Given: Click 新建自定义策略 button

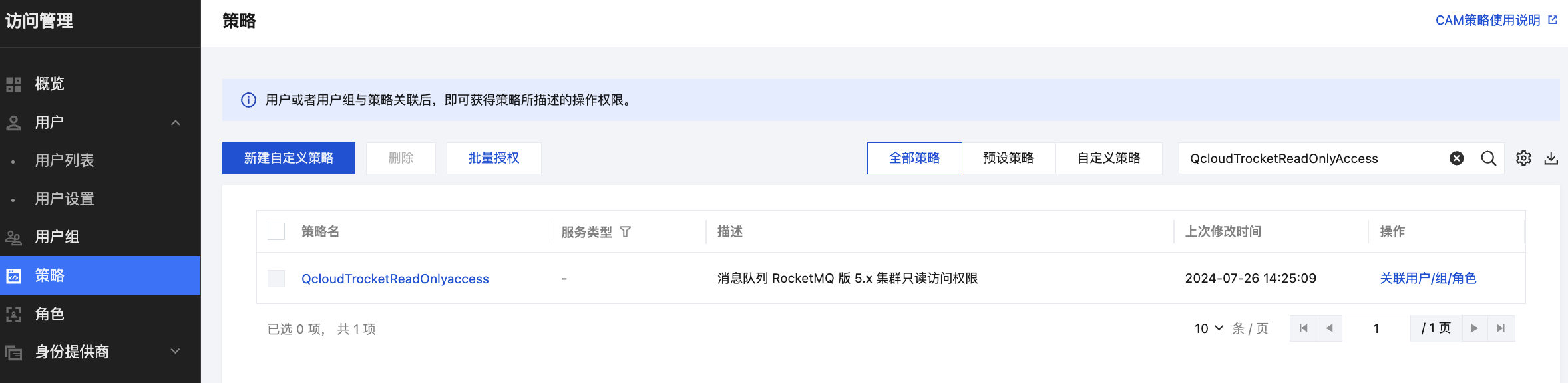Looking at the screenshot, I should (289, 158).
